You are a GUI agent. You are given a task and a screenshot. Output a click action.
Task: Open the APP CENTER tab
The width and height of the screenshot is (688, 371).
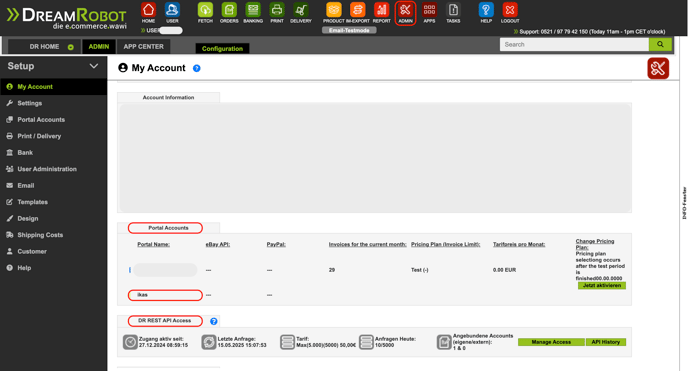coord(143,46)
